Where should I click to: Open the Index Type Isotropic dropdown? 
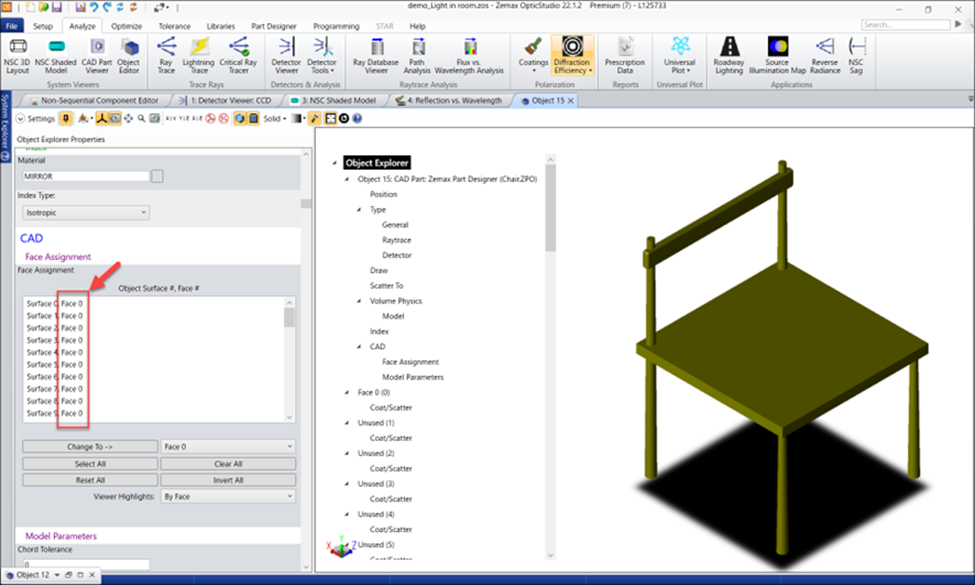pos(85,212)
